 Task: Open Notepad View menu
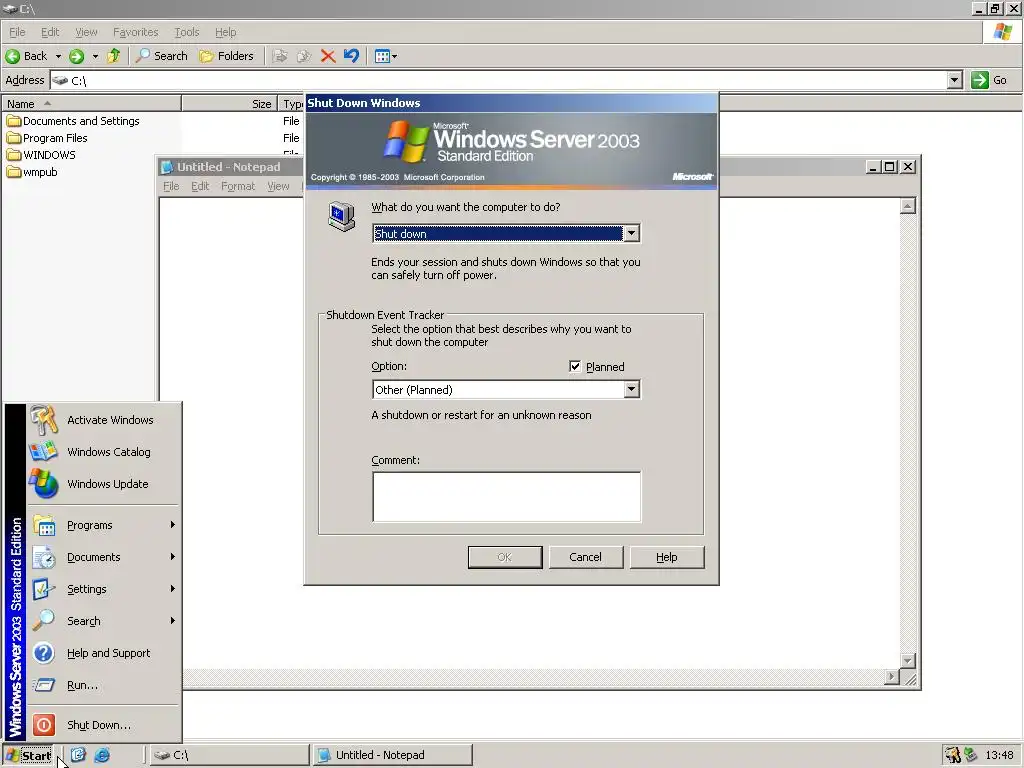point(278,186)
